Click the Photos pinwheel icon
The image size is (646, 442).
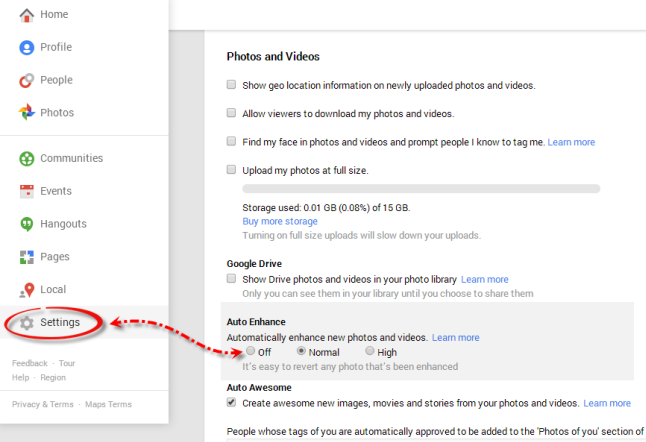tap(27, 112)
